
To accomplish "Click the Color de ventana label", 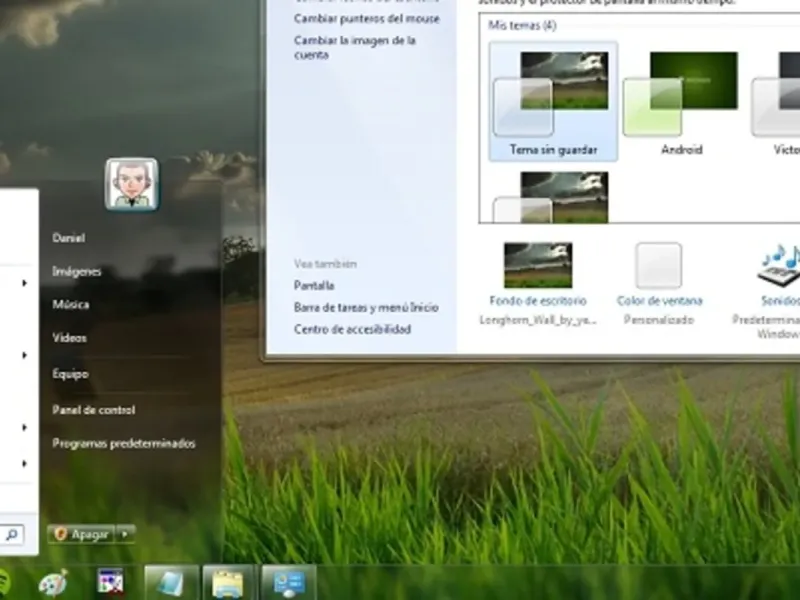I will pos(659,301).
